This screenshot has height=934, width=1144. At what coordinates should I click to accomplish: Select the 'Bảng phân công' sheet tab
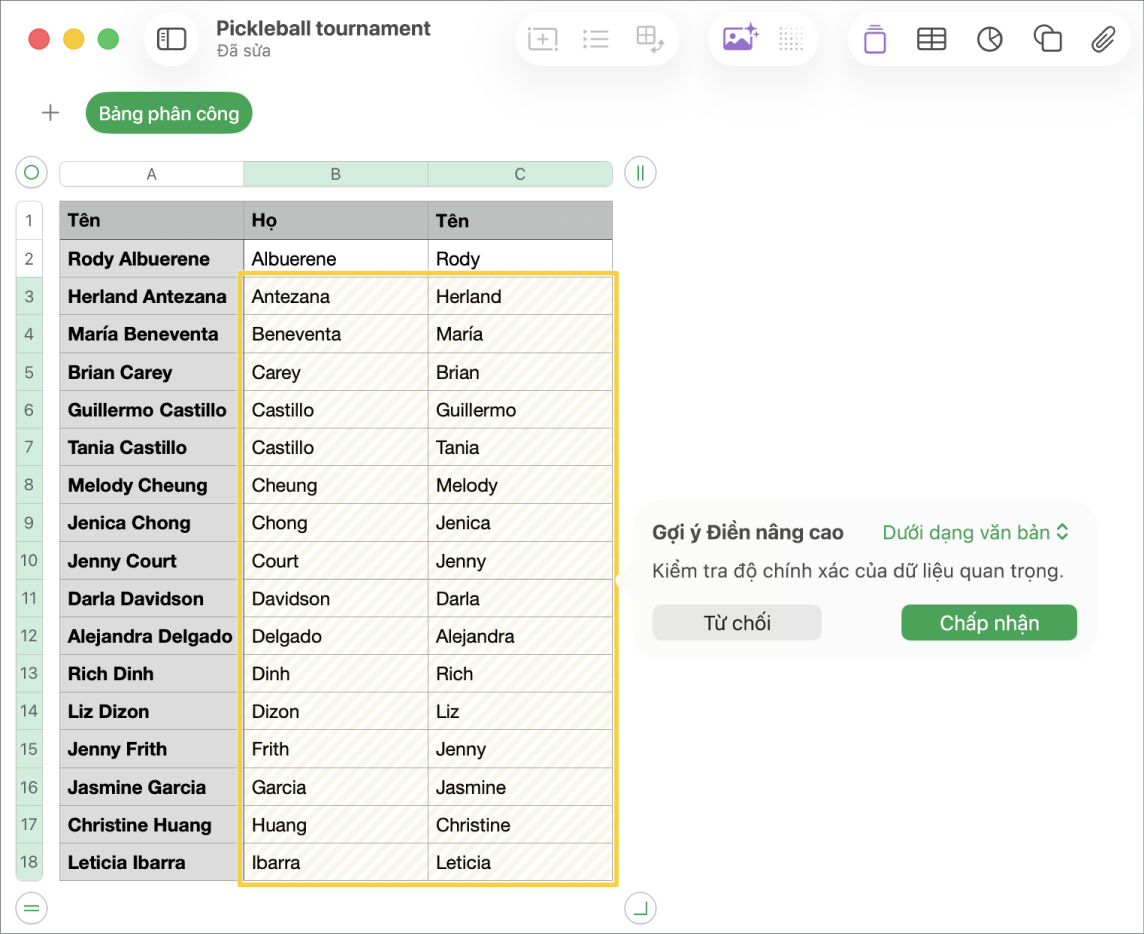coord(169,113)
